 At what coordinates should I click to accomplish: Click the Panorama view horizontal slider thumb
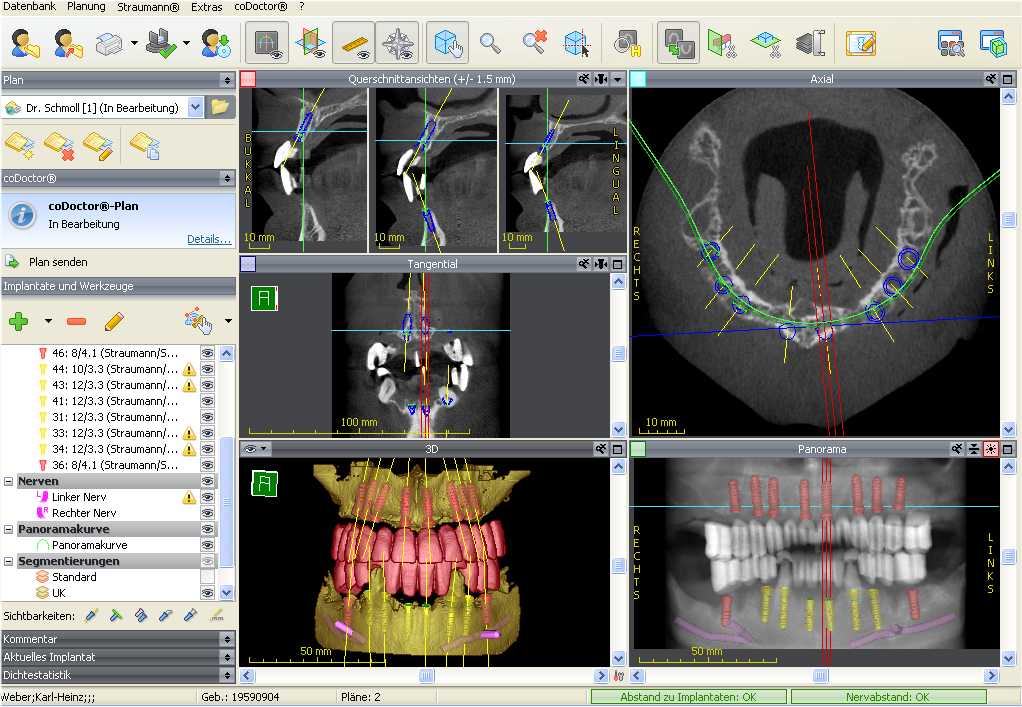pyautogui.click(x=821, y=676)
